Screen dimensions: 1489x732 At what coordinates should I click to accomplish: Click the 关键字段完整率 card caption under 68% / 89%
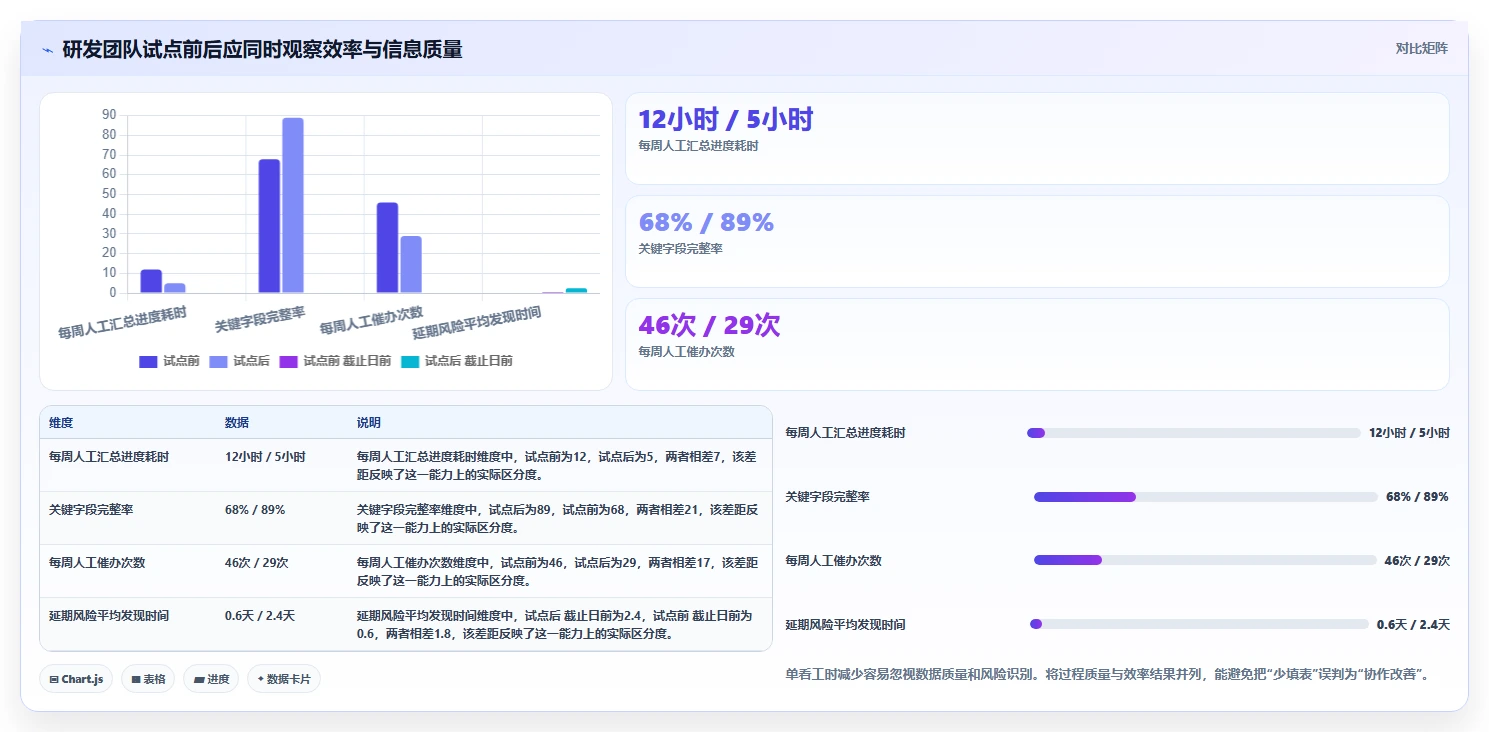pyautogui.click(x=681, y=249)
